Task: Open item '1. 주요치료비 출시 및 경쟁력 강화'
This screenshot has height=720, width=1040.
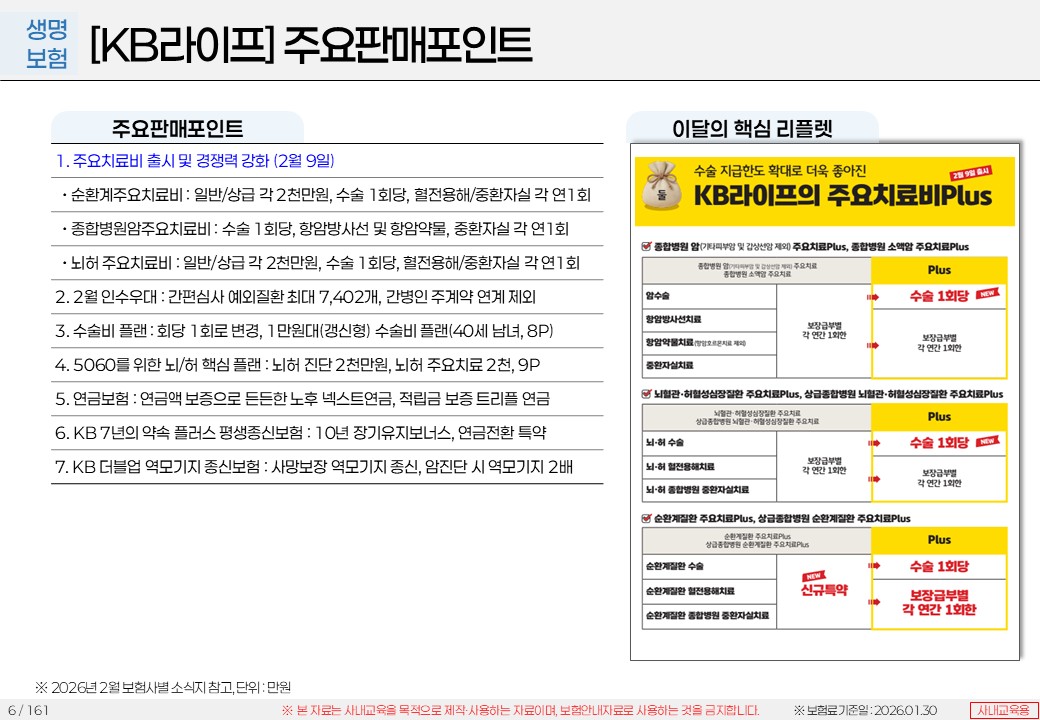Action: tap(196, 160)
